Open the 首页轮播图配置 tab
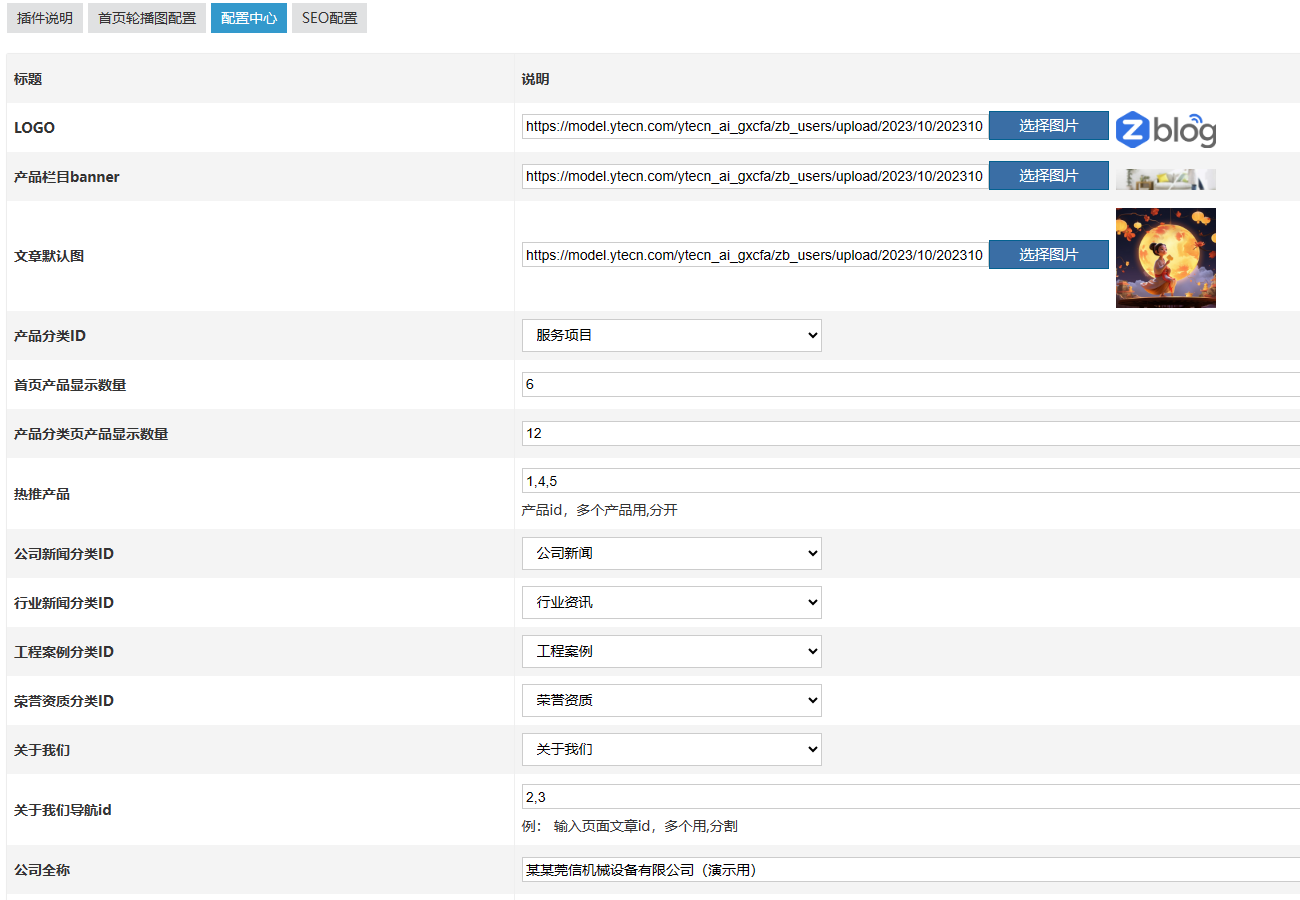The height and width of the screenshot is (900, 1300). [147, 18]
